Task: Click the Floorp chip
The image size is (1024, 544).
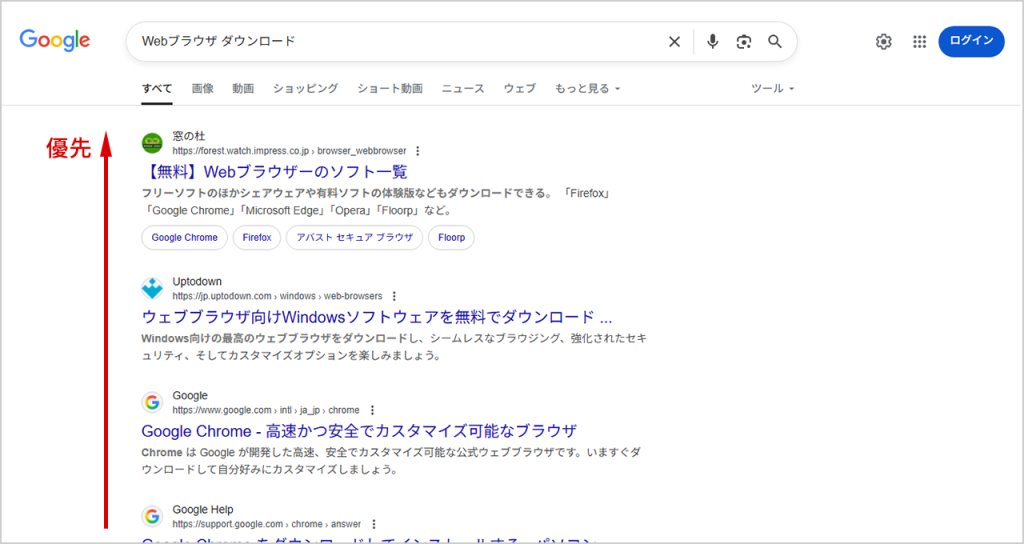Action: [x=451, y=238]
